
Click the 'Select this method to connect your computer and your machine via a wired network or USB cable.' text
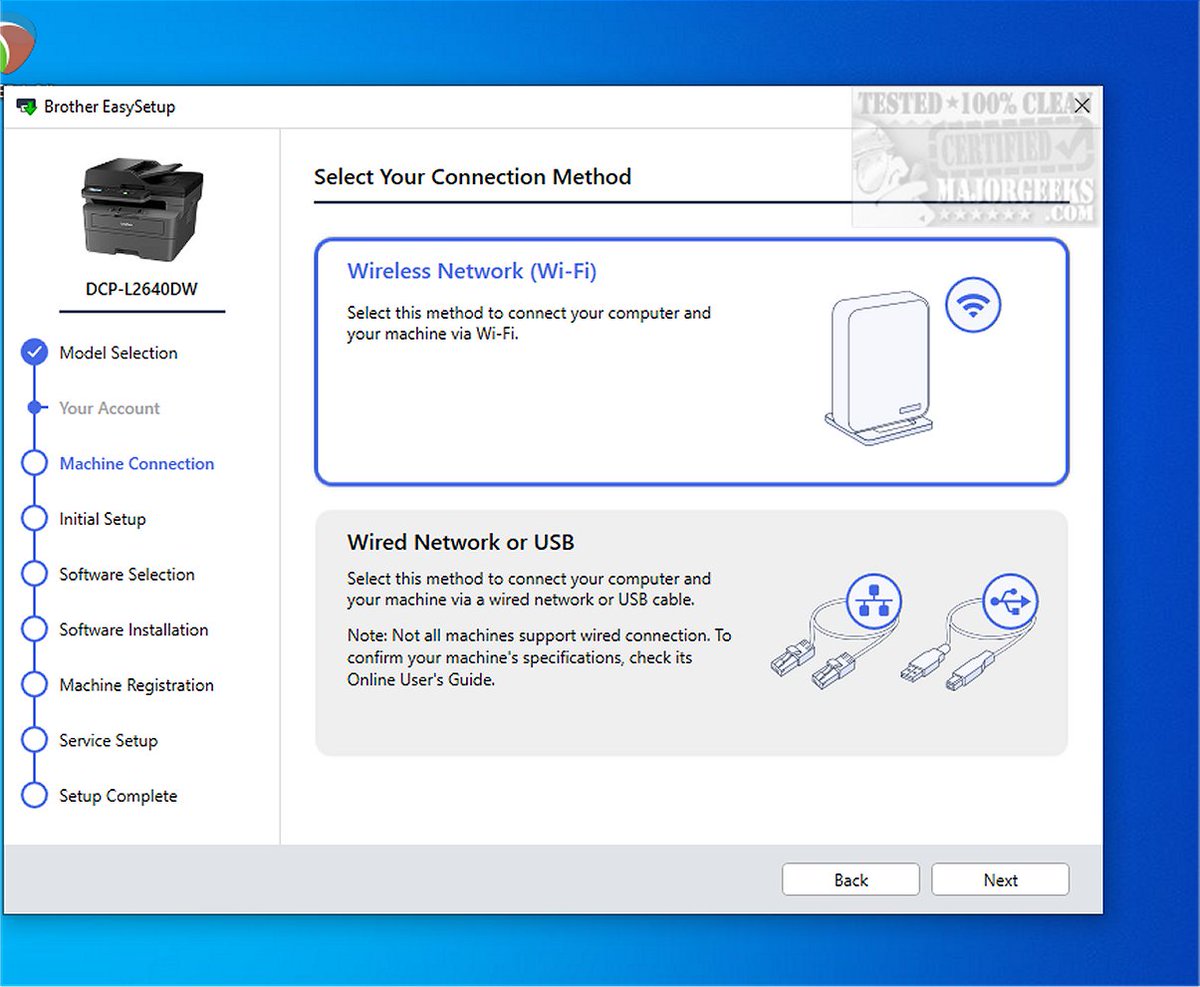click(529, 589)
